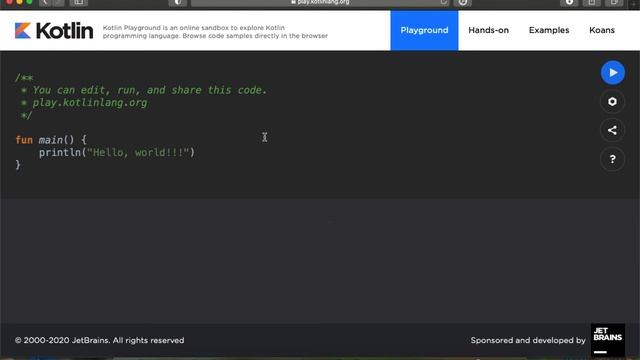Viewport: 640px width, 360px height.
Task: Click the share code icon
Action: point(612,130)
